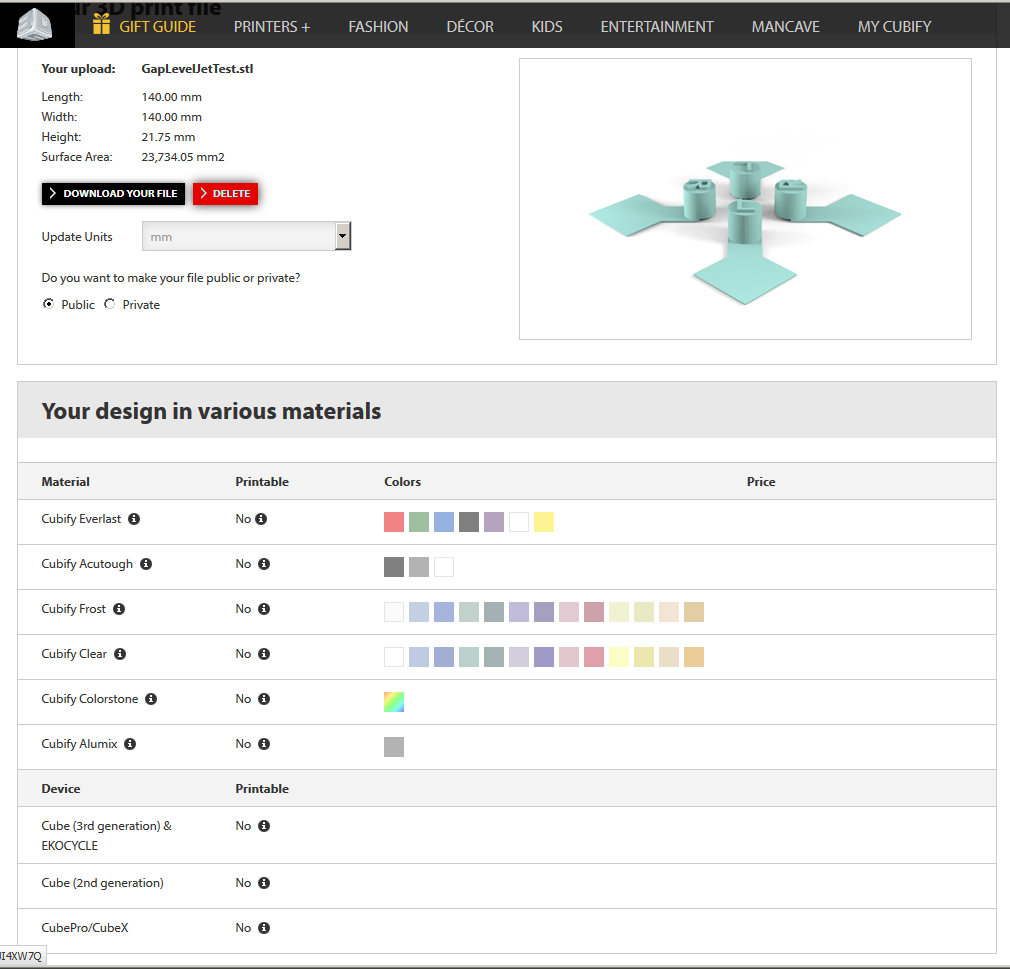Open the Update Units dropdown
The image size is (1010, 969).
click(x=247, y=236)
